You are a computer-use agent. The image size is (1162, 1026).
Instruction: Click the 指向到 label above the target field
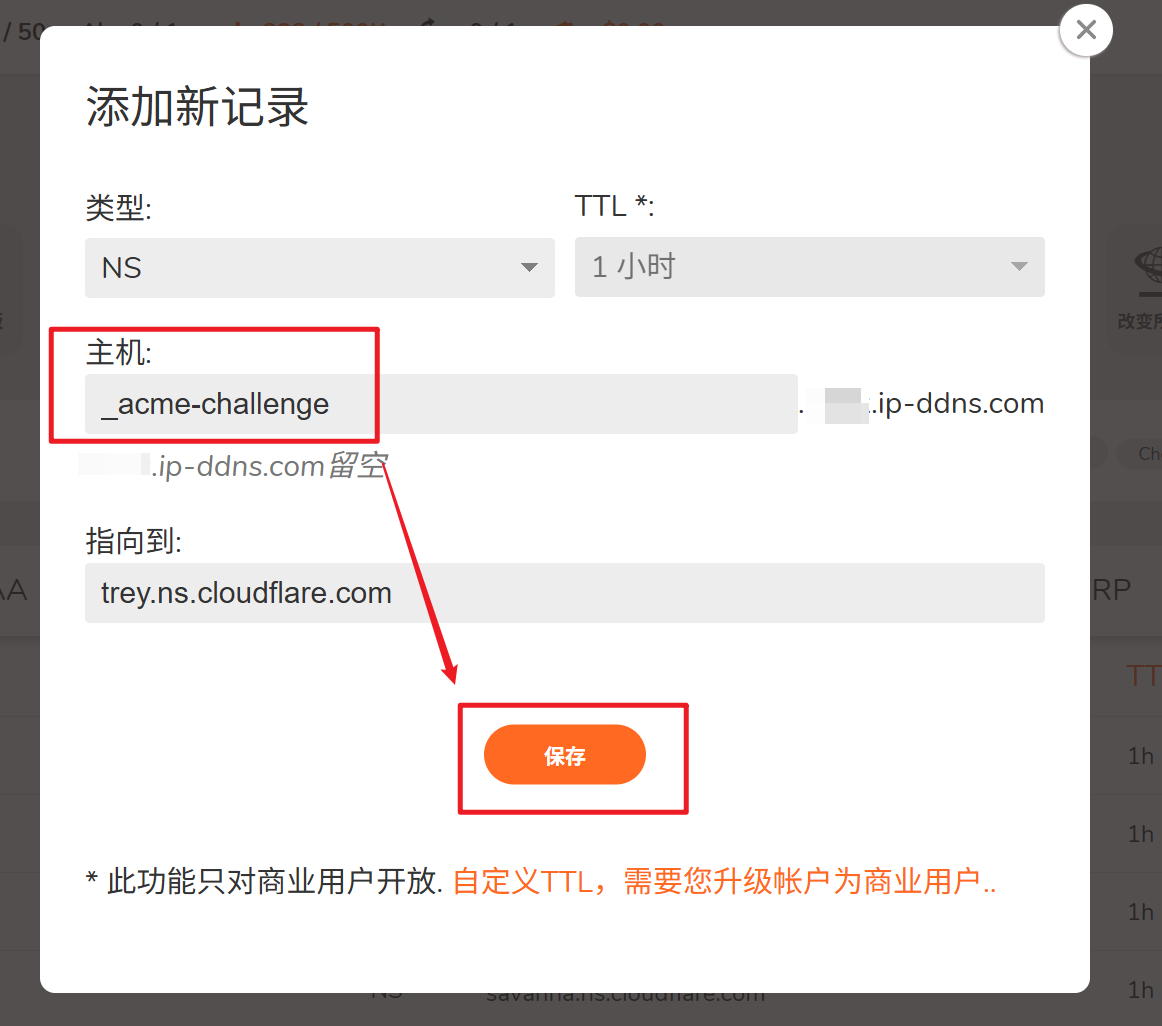tap(133, 541)
